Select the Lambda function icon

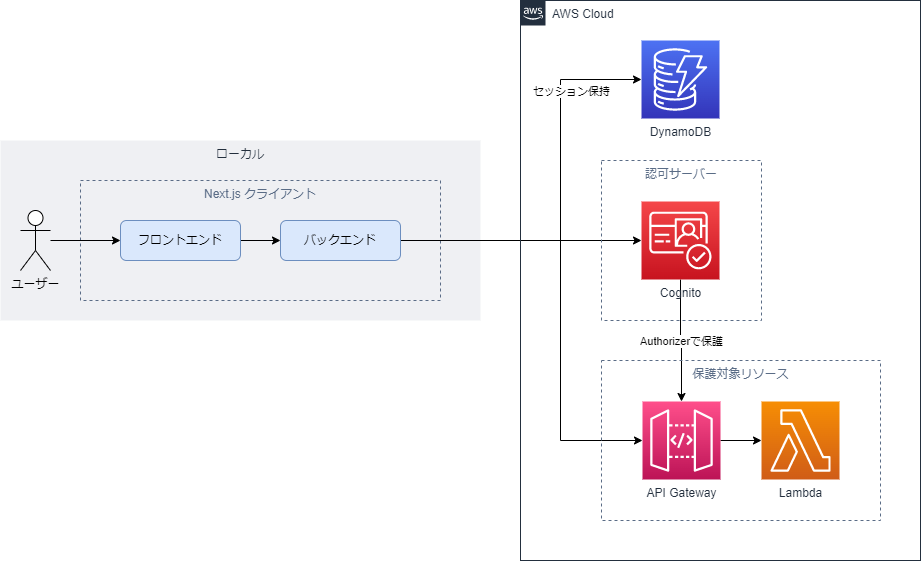click(800, 441)
